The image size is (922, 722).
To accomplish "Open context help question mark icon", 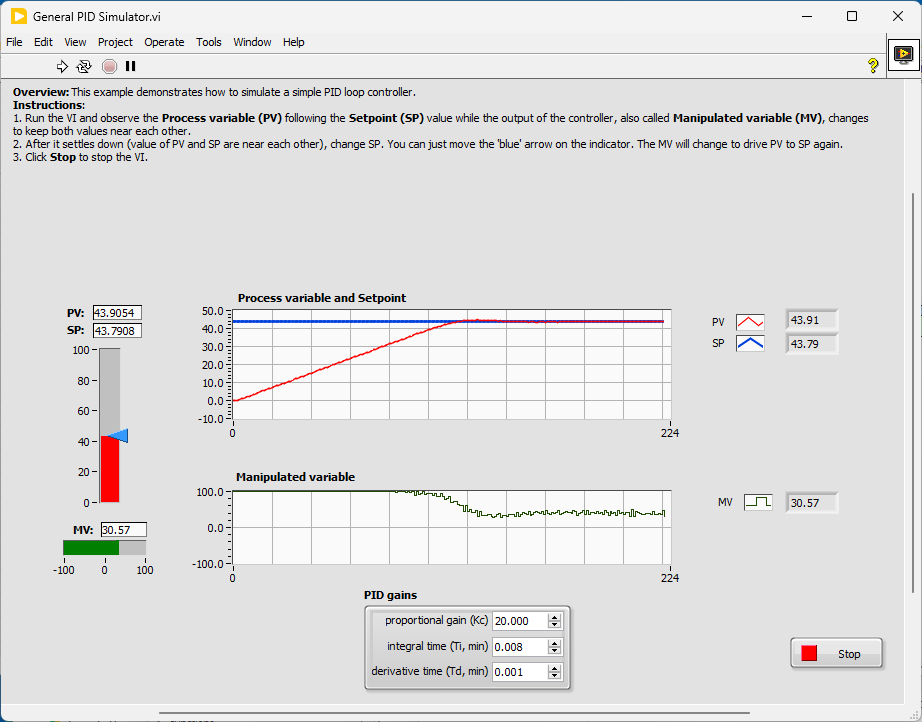I will tap(873, 66).
